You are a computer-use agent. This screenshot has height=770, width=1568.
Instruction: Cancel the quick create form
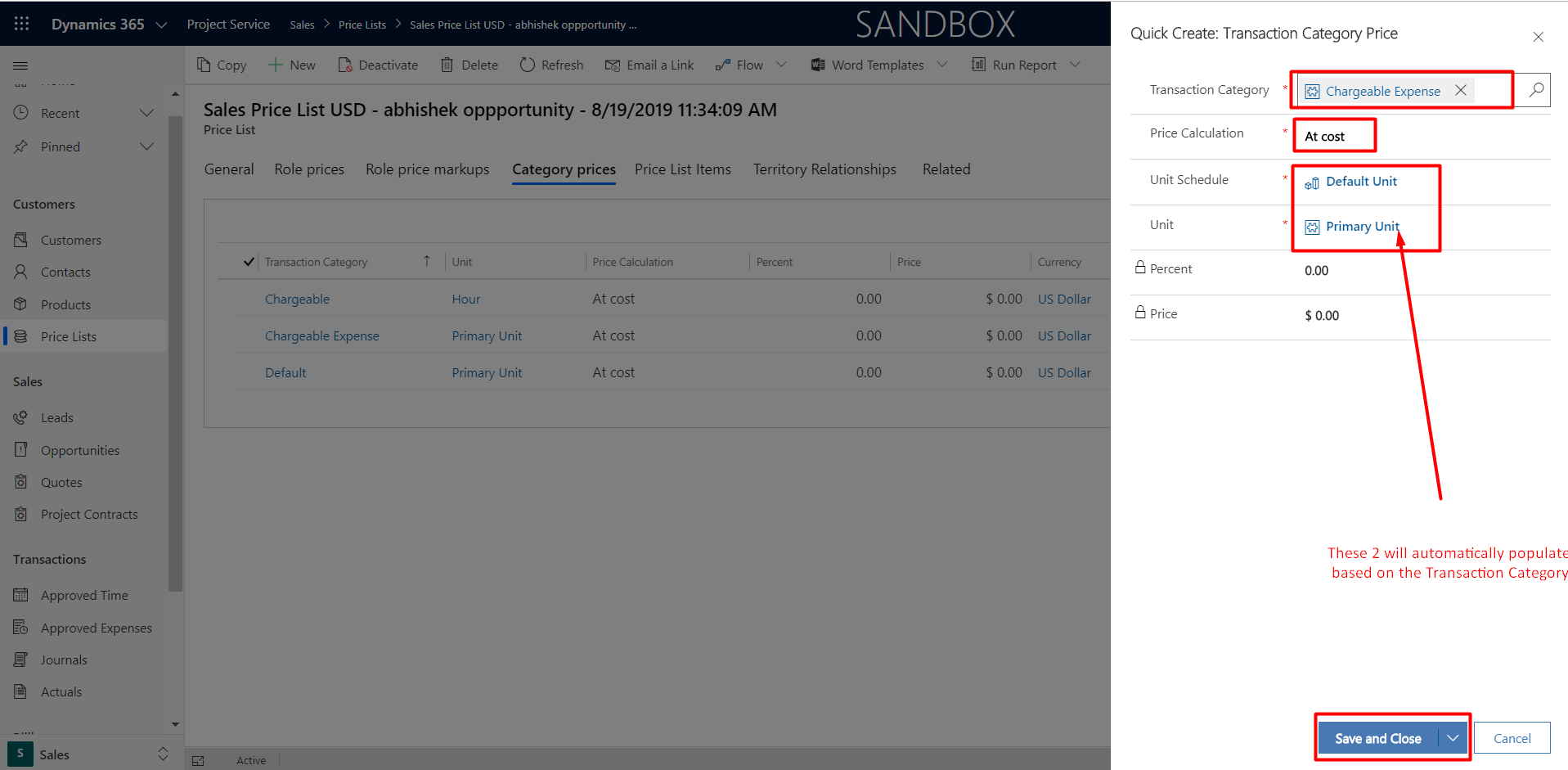[x=1512, y=738]
